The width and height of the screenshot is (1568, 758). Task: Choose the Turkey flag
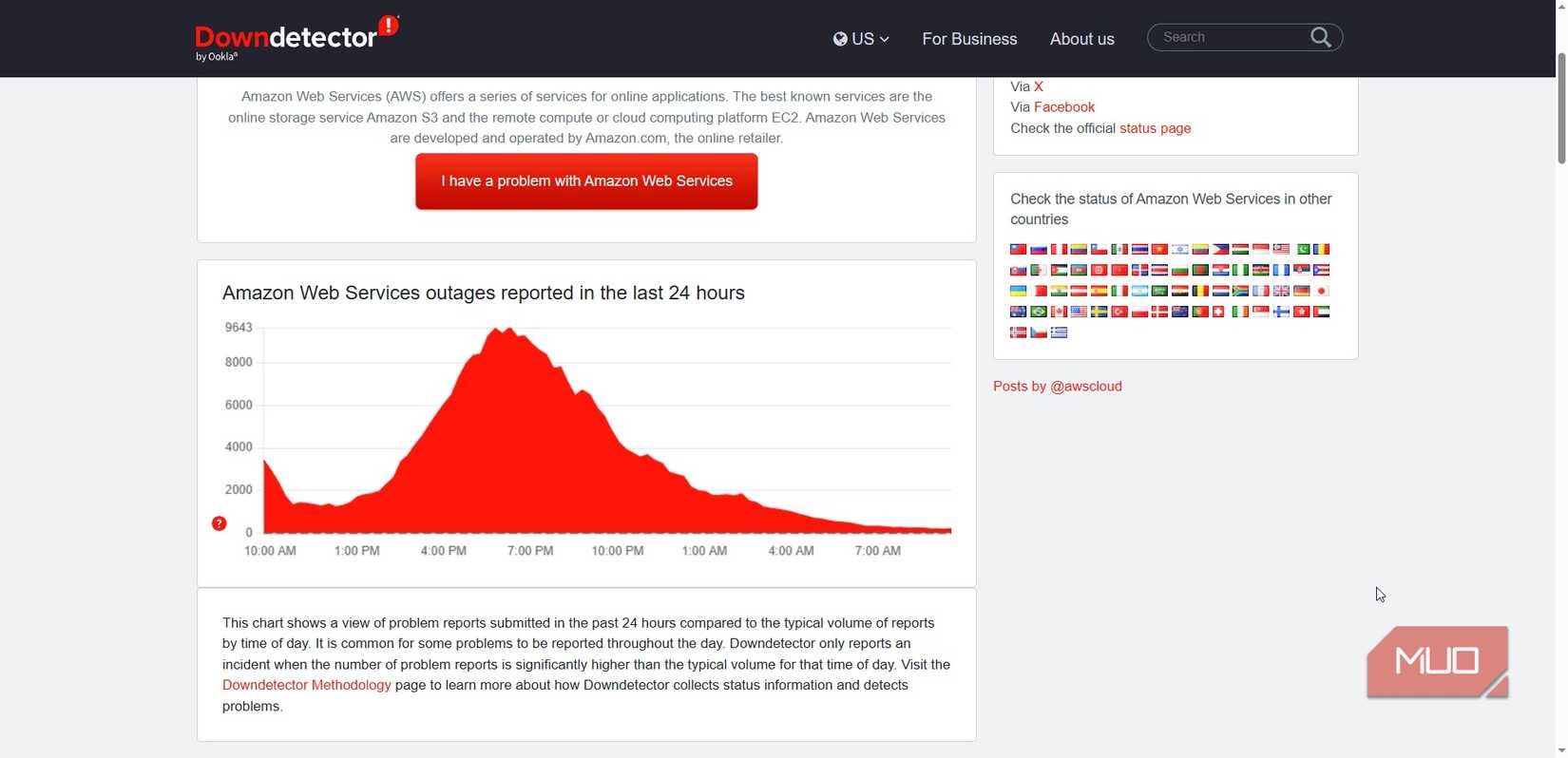(x=1119, y=312)
